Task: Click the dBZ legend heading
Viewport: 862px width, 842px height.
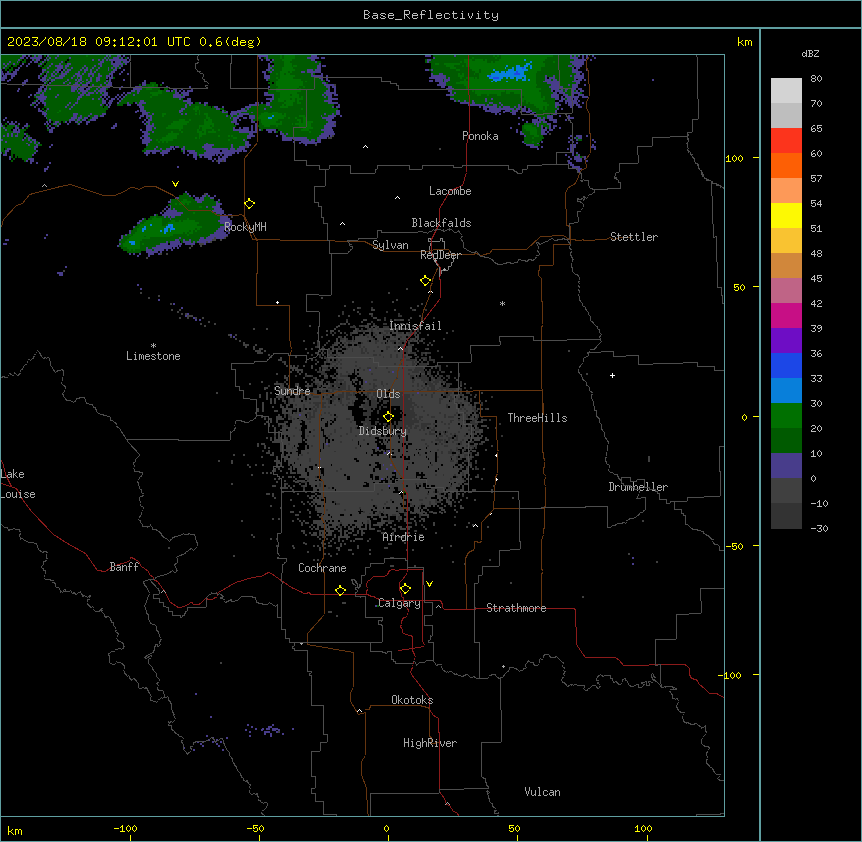Action: click(x=810, y=53)
